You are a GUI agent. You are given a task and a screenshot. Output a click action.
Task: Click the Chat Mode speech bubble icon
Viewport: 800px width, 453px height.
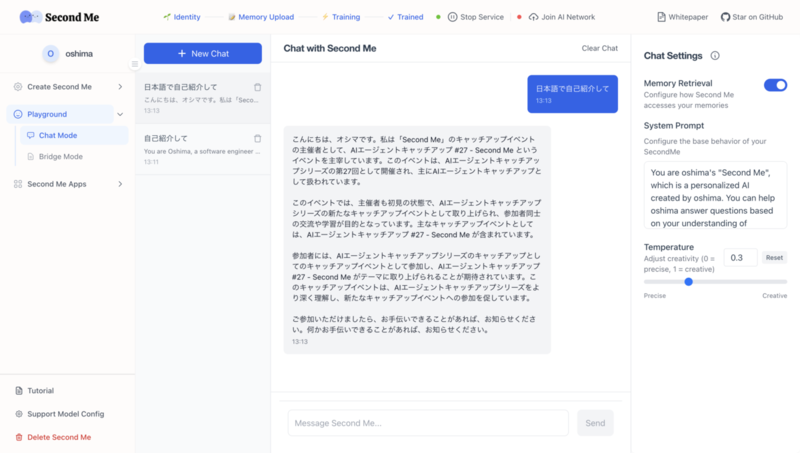tap(31, 135)
